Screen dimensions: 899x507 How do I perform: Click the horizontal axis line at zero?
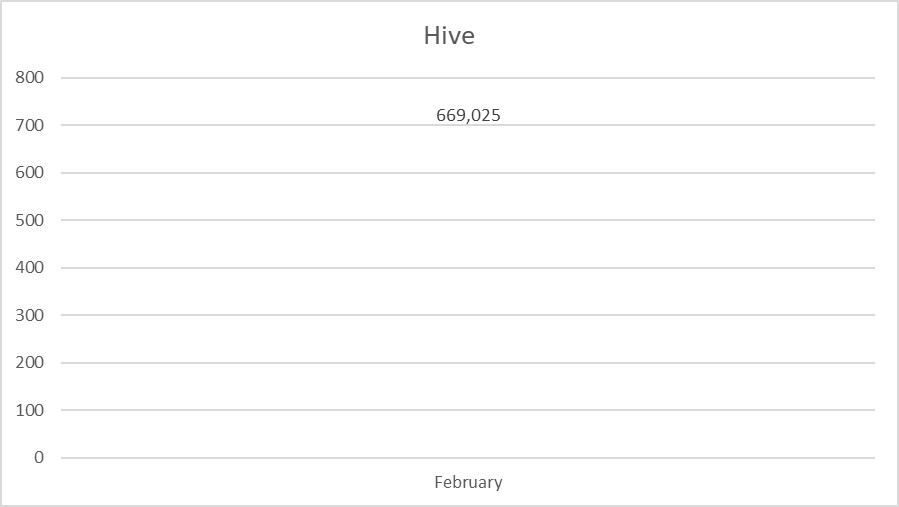pos(468,458)
